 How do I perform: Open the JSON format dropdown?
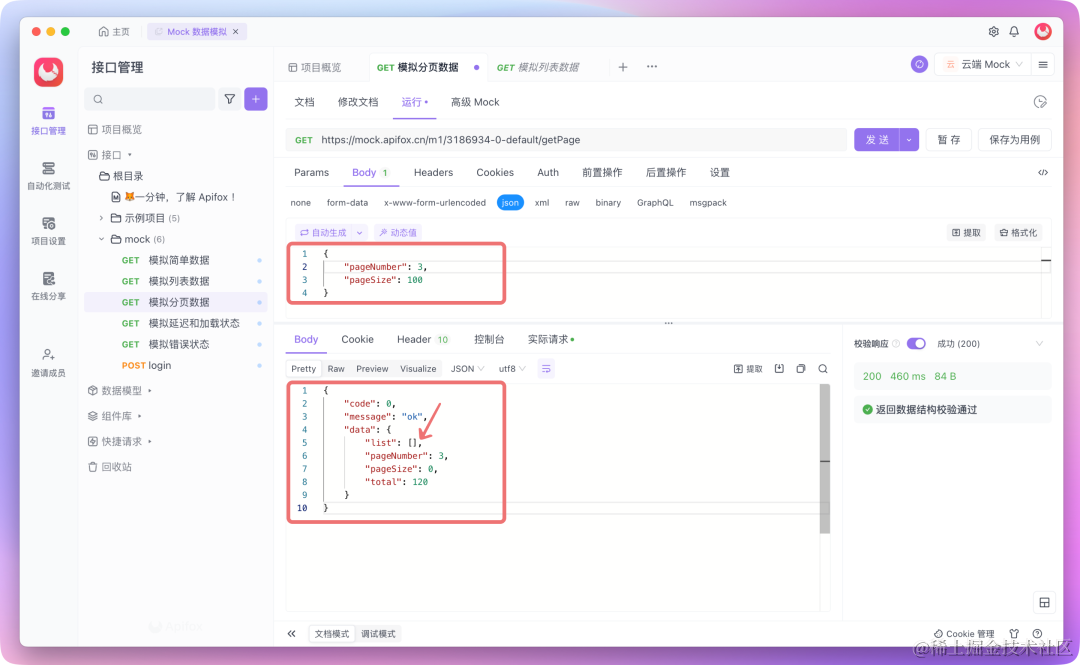[x=468, y=369]
